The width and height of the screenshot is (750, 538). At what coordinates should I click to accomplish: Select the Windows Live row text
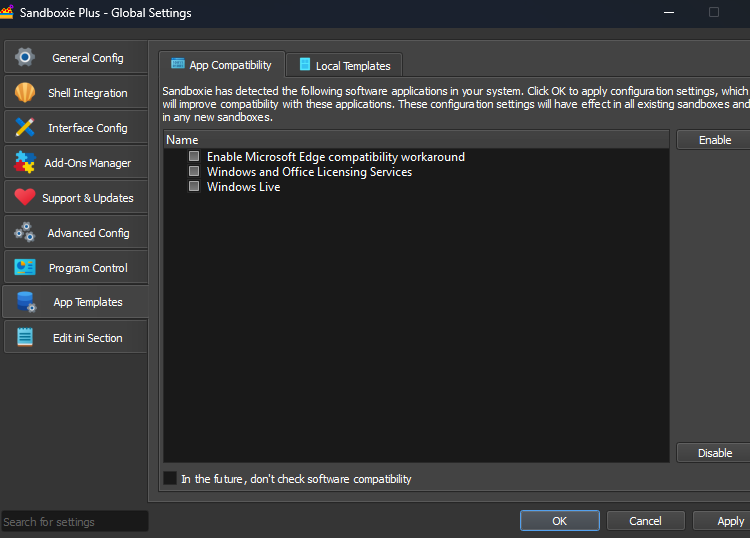pyautogui.click(x=243, y=187)
